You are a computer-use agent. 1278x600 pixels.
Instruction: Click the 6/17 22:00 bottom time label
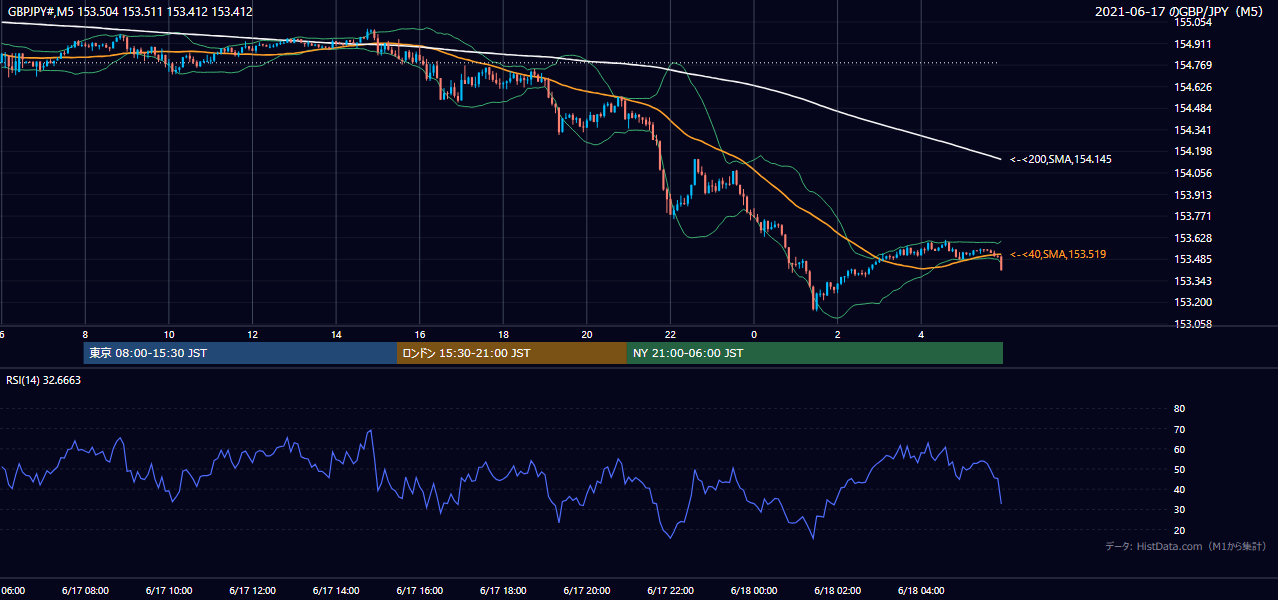tap(668, 590)
